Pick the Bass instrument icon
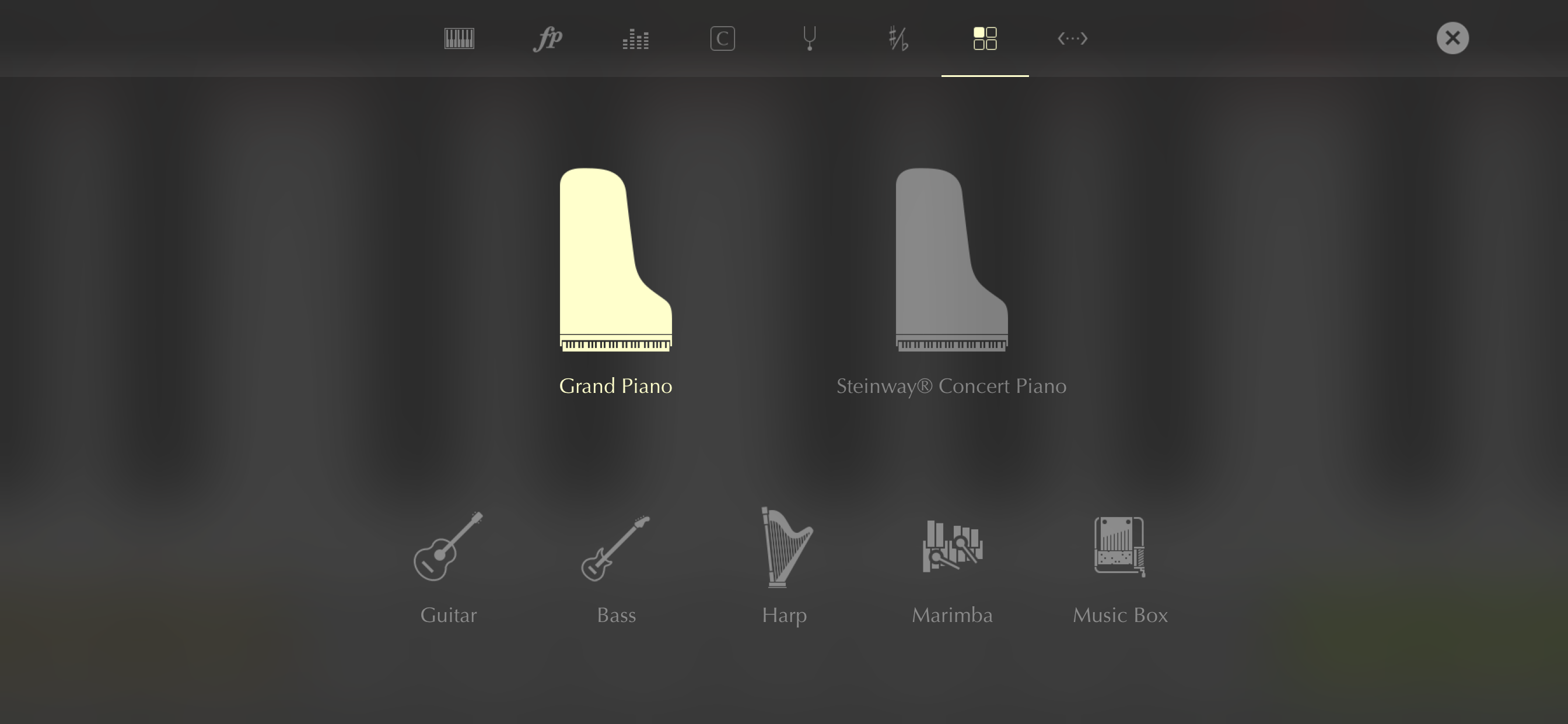The height and width of the screenshot is (724, 1568). [x=616, y=547]
